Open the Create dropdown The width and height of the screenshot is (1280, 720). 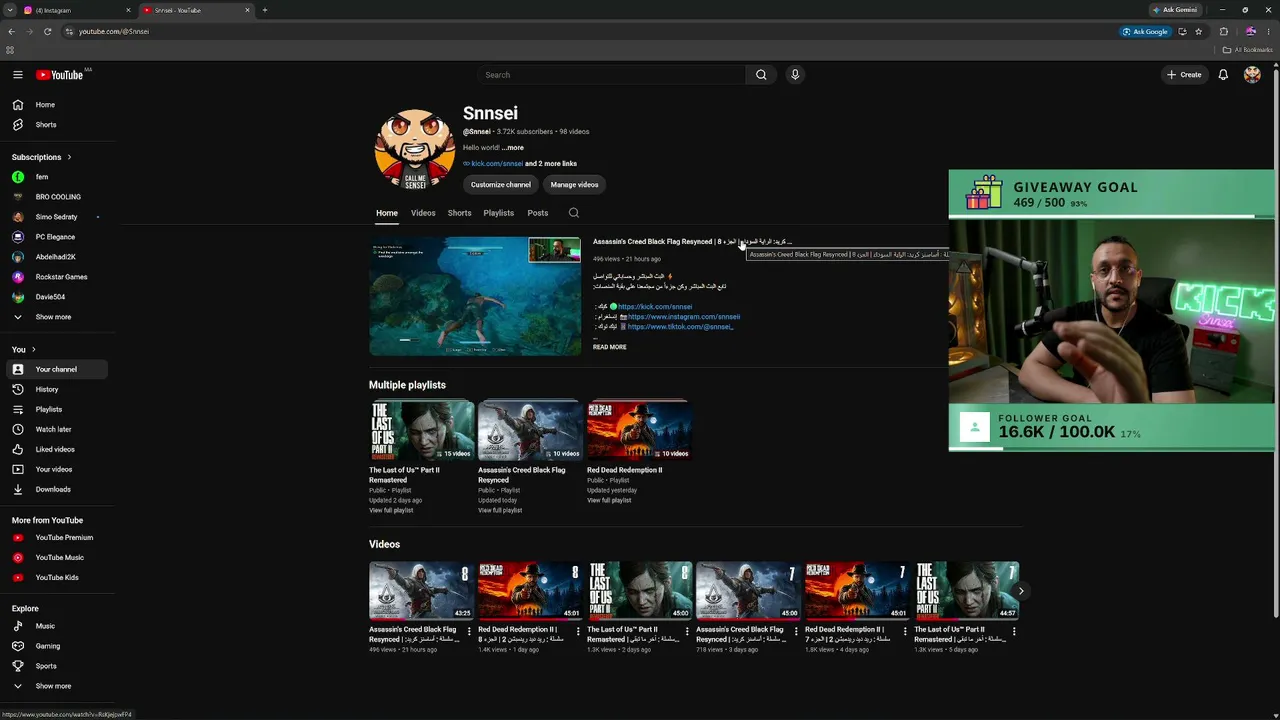(x=1184, y=75)
